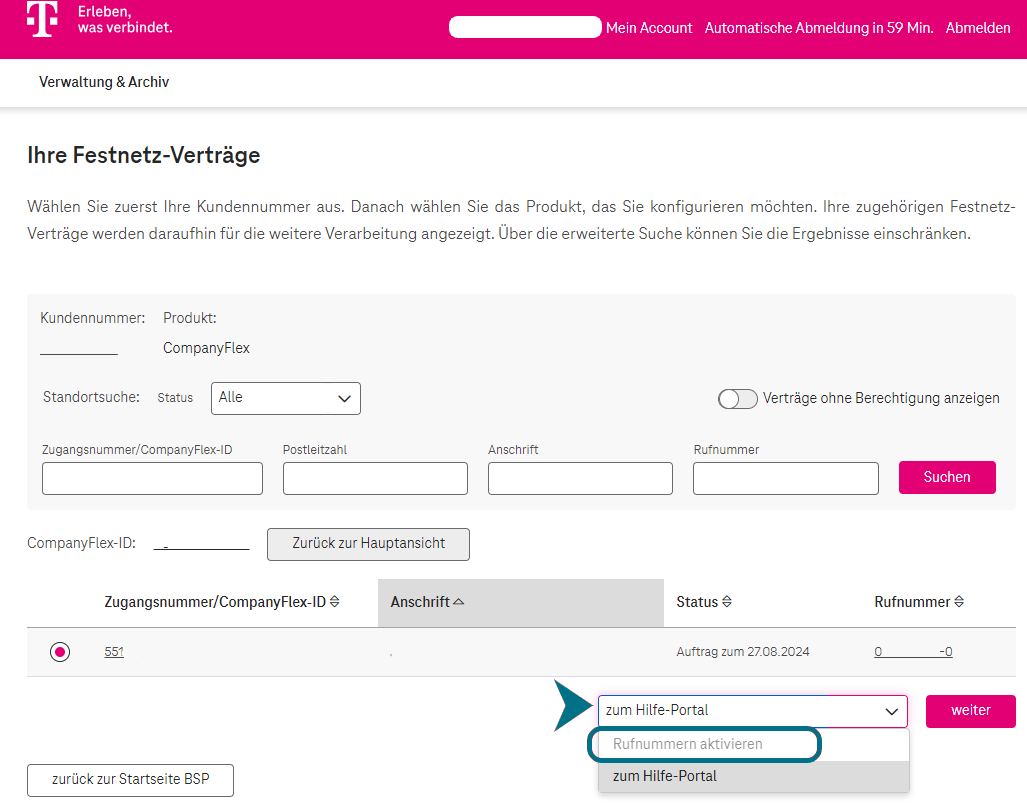Click 'Automatische Abmeldung in 59 Min.' text

819,28
